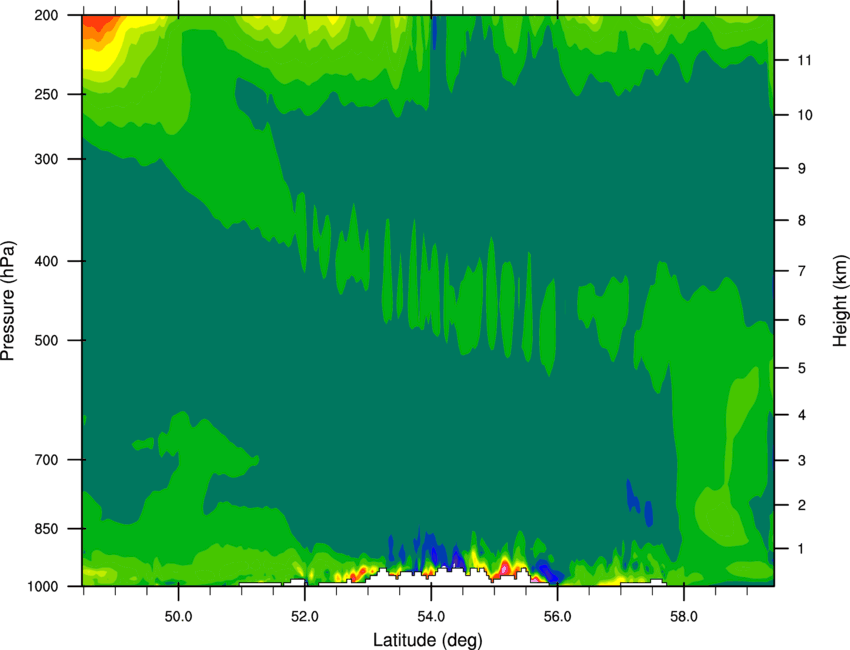Viewport: 850px width, 650px height.
Task: Click the 'Pressure (hPa)' axis title
Action: point(8,300)
